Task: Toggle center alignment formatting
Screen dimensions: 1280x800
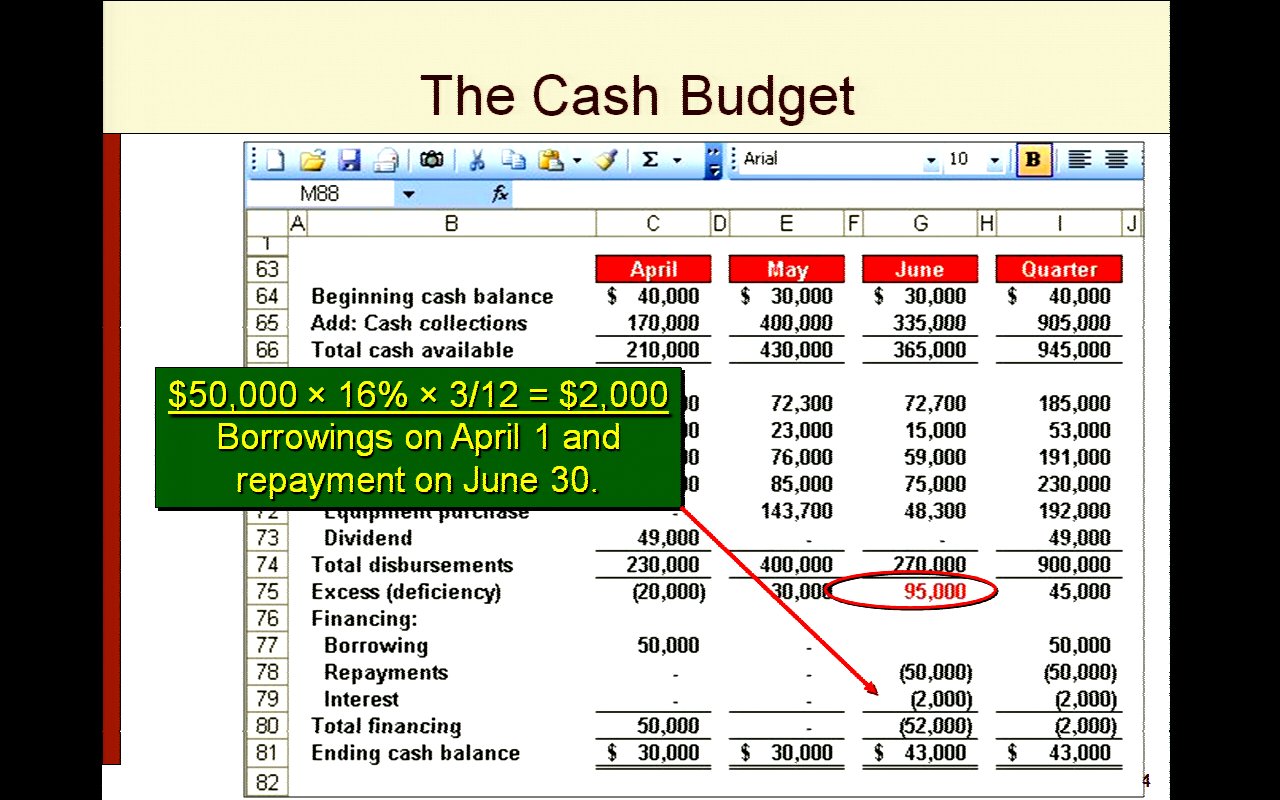Action: click(1116, 160)
